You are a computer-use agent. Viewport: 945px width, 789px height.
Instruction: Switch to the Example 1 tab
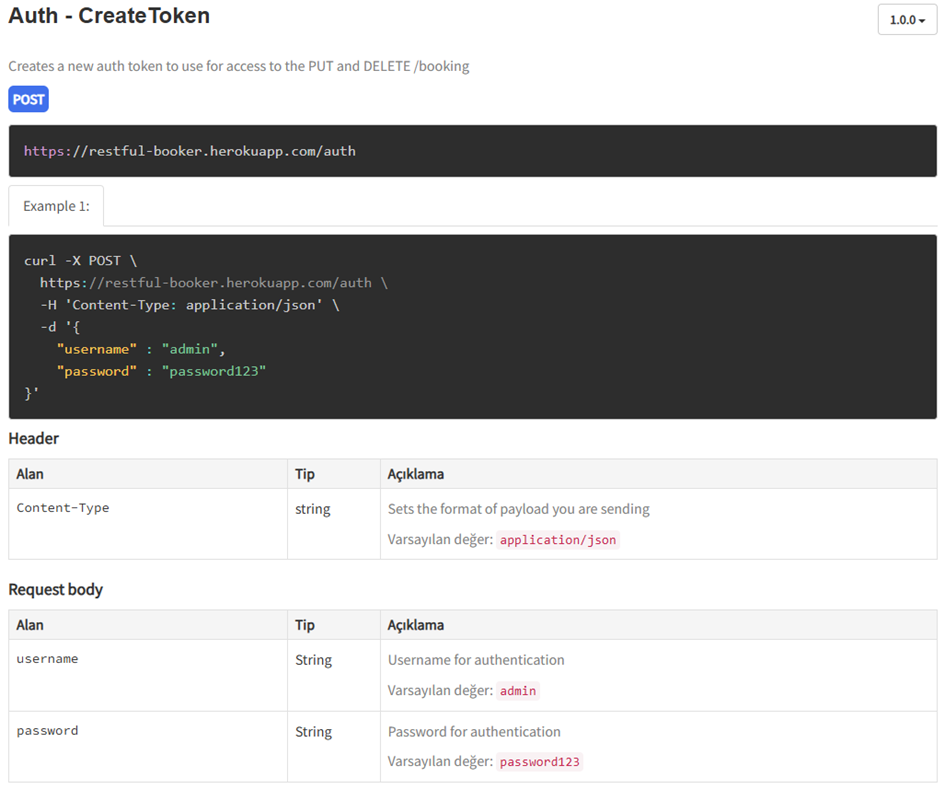[56, 206]
